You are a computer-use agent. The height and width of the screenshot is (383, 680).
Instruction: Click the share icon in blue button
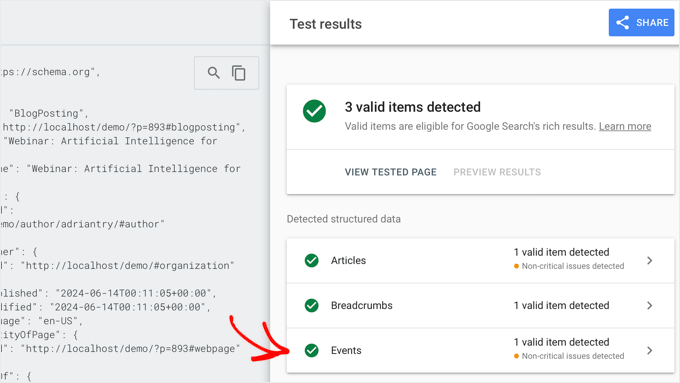click(x=623, y=23)
